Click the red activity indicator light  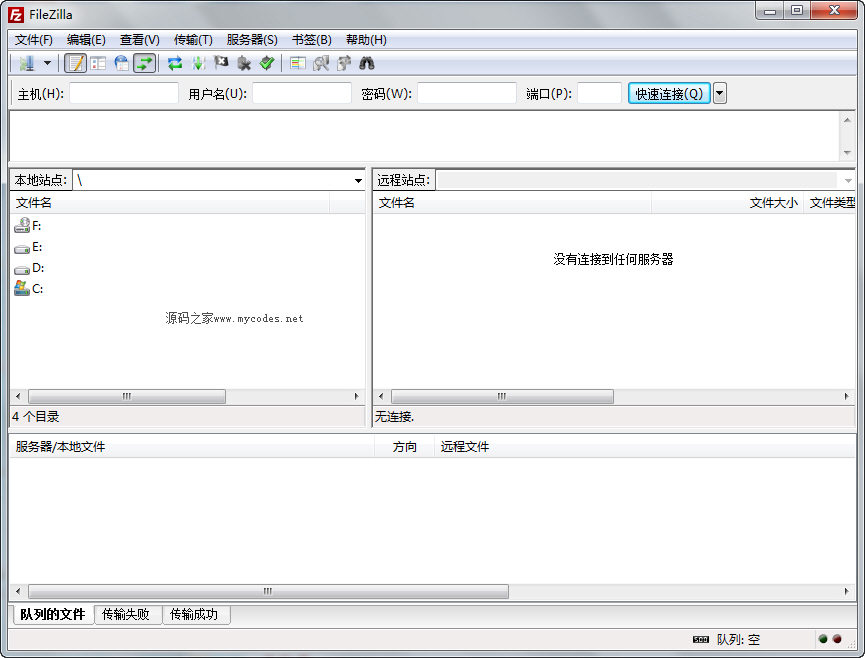click(837, 639)
